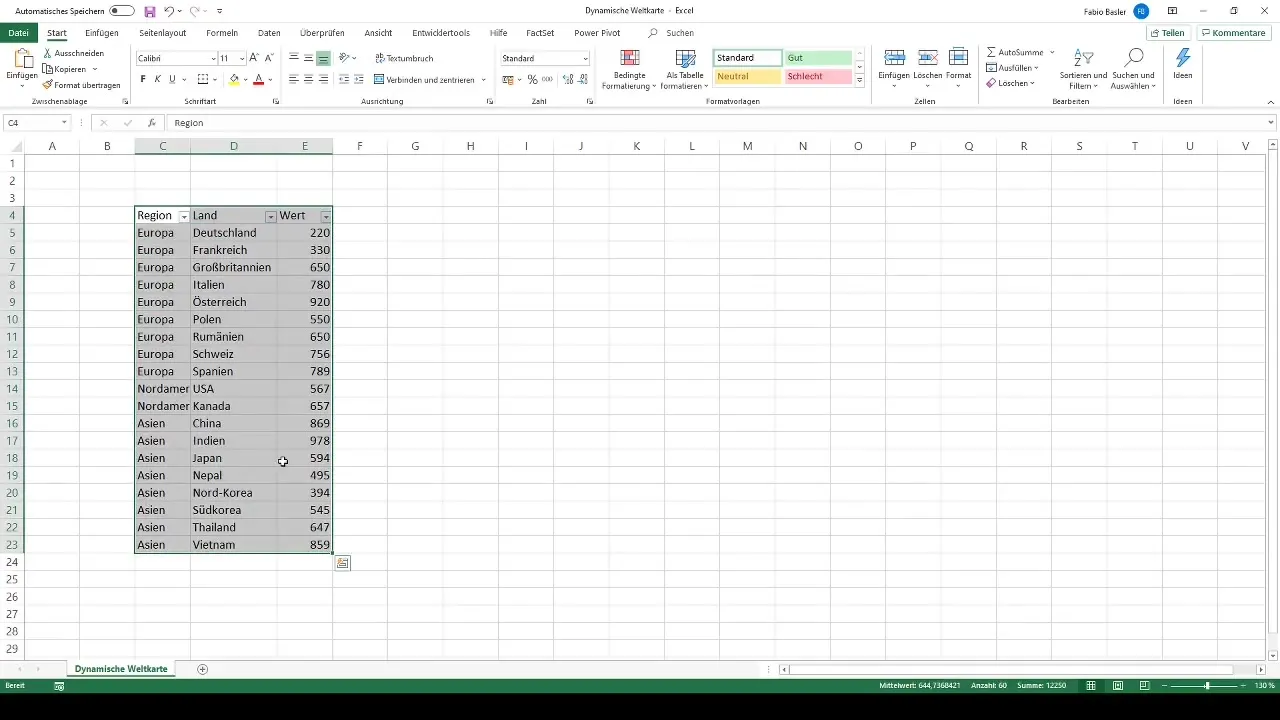Select Format übertragen brush
The width and height of the screenshot is (1280, 720).
[x=48, y=85]
